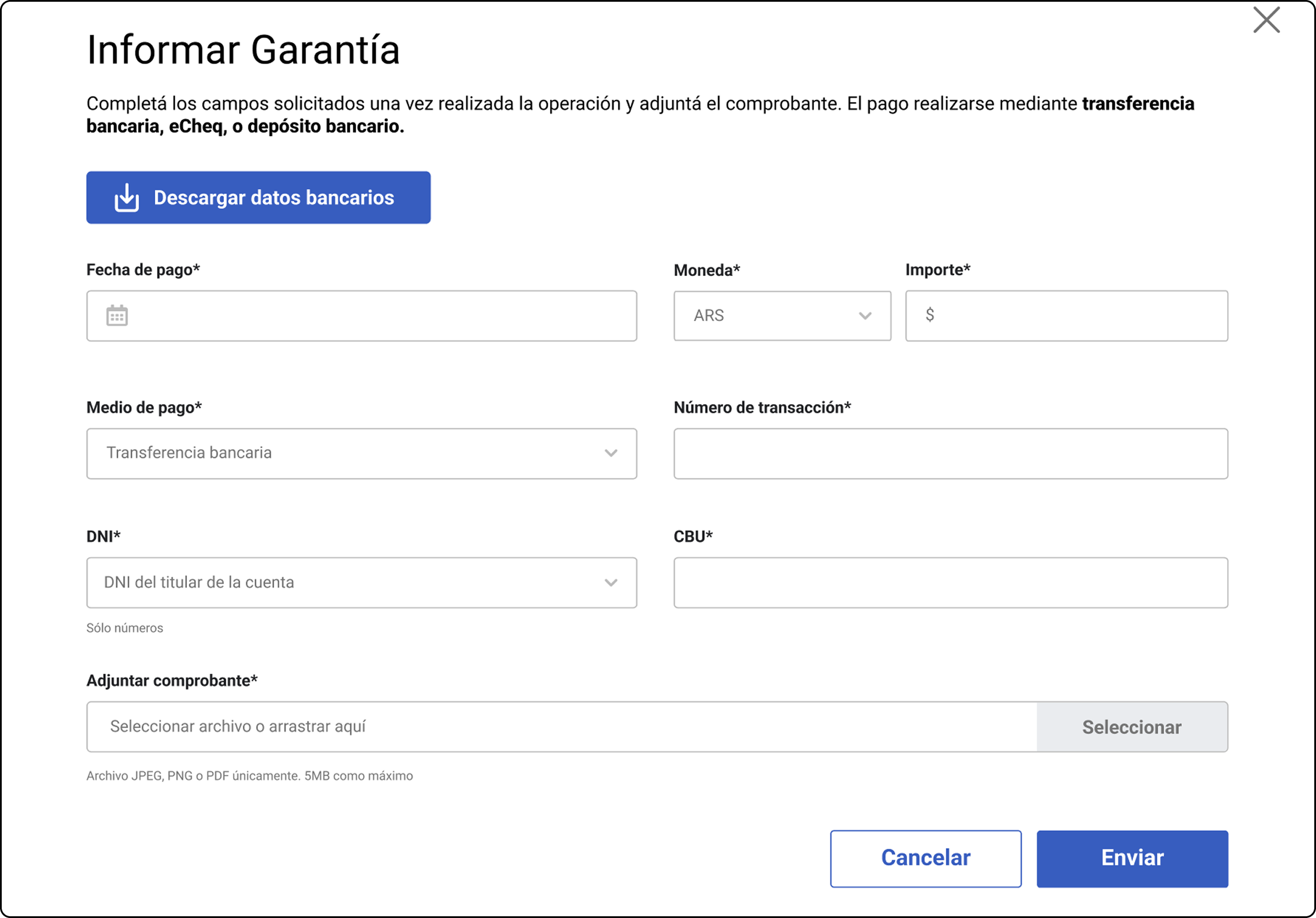The image size is (1316, 918).
Task: Click the download icon in bank data button
Action: [x=126, y=198]
